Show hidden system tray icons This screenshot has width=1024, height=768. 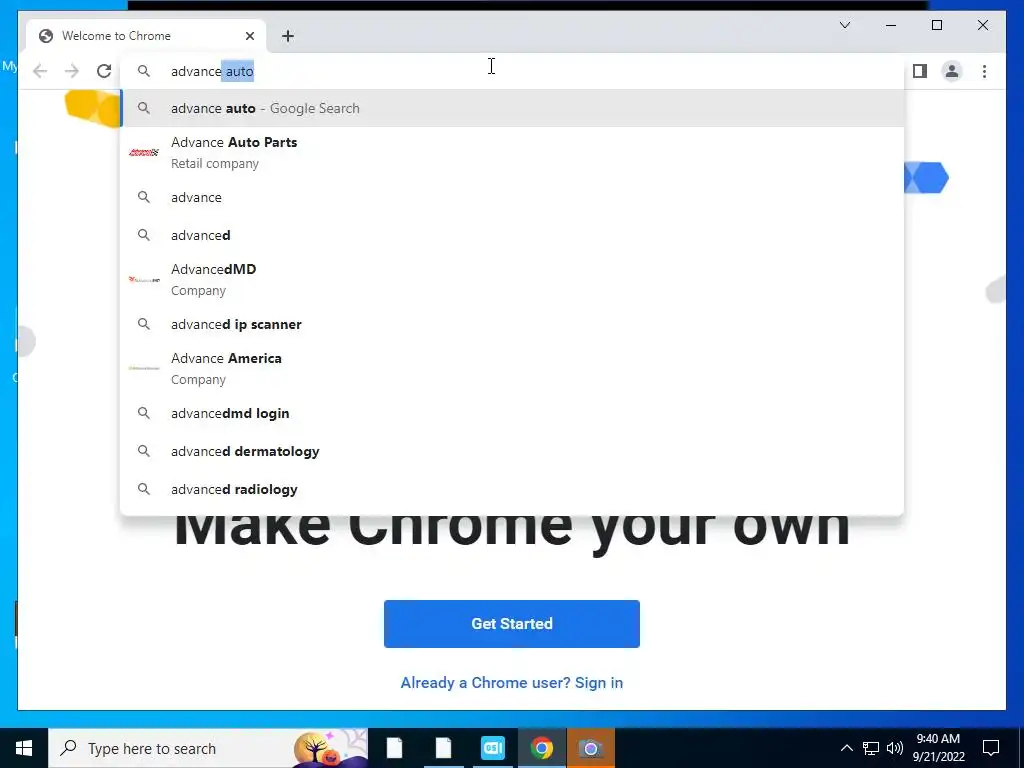point(846,748)
